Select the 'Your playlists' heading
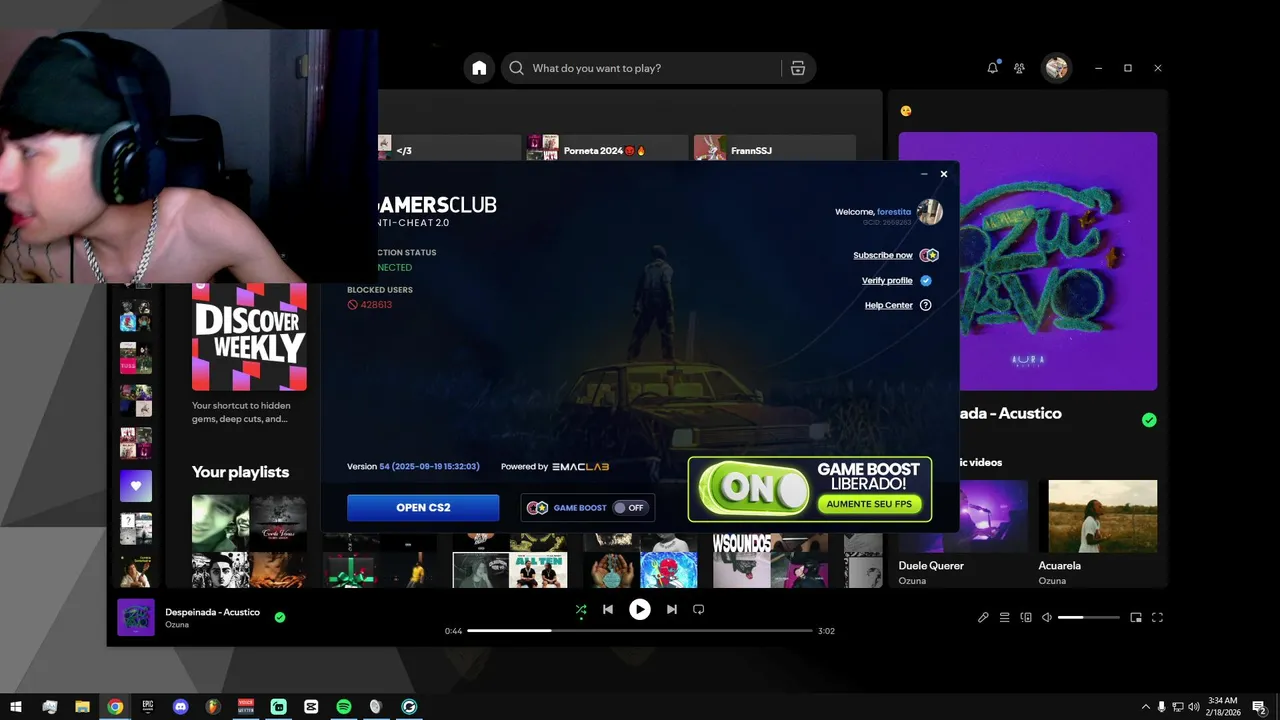This screenshot has height=720, width=1280. click(240, 472)
